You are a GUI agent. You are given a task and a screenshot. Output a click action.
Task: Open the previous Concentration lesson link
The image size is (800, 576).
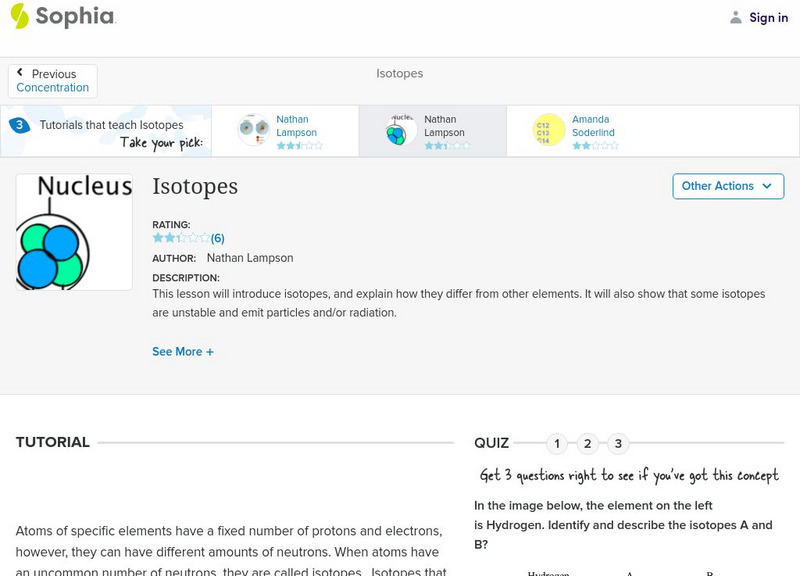pos(53,88)
